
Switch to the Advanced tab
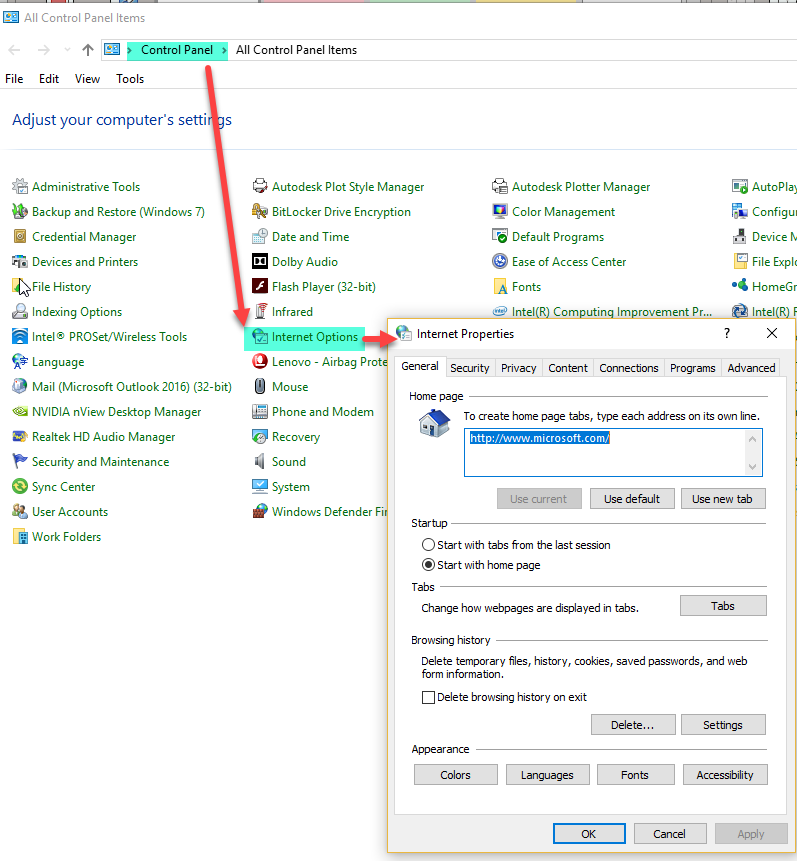coord(751,368)
